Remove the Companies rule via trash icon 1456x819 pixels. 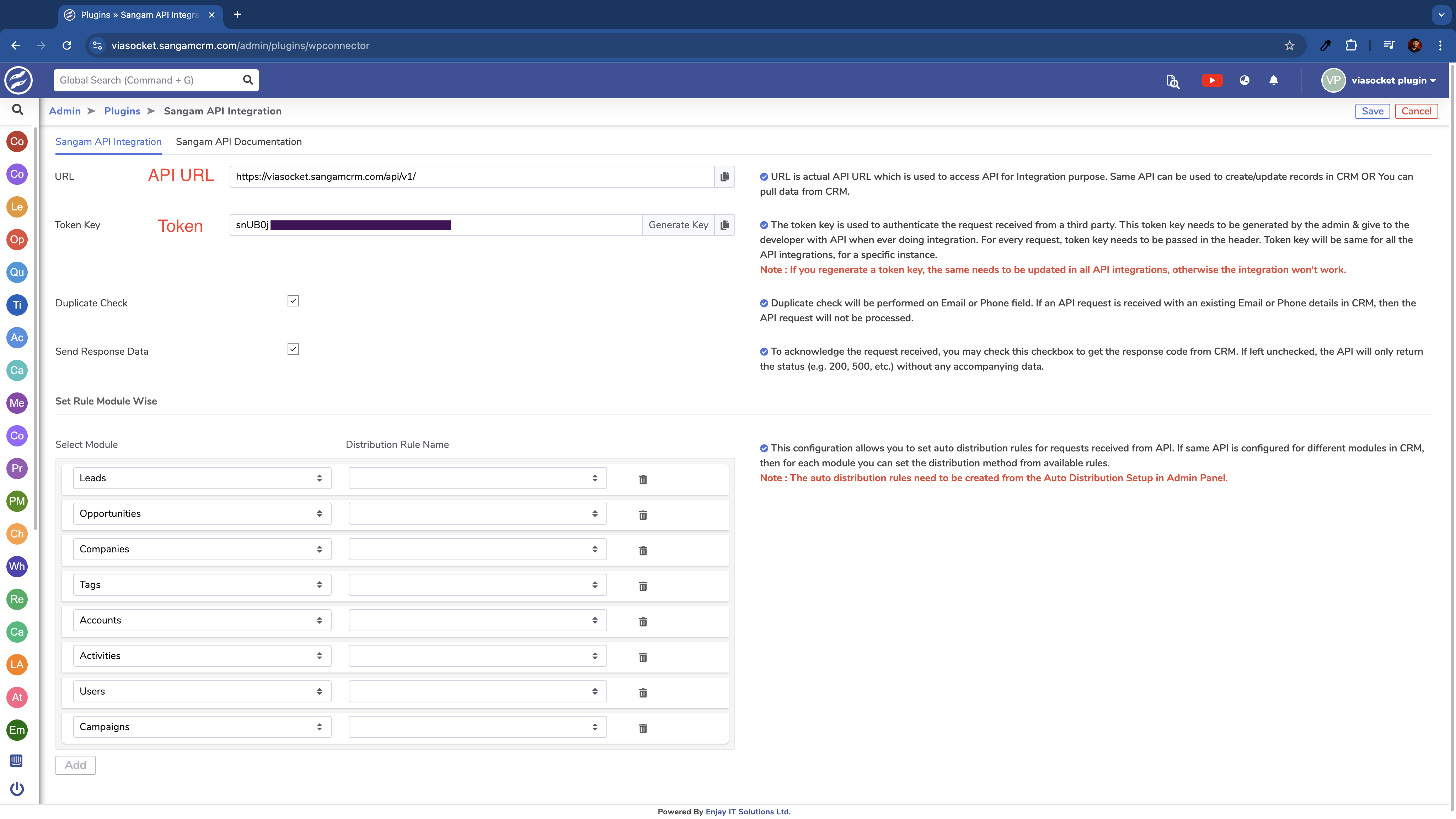(x=643, y=551)
